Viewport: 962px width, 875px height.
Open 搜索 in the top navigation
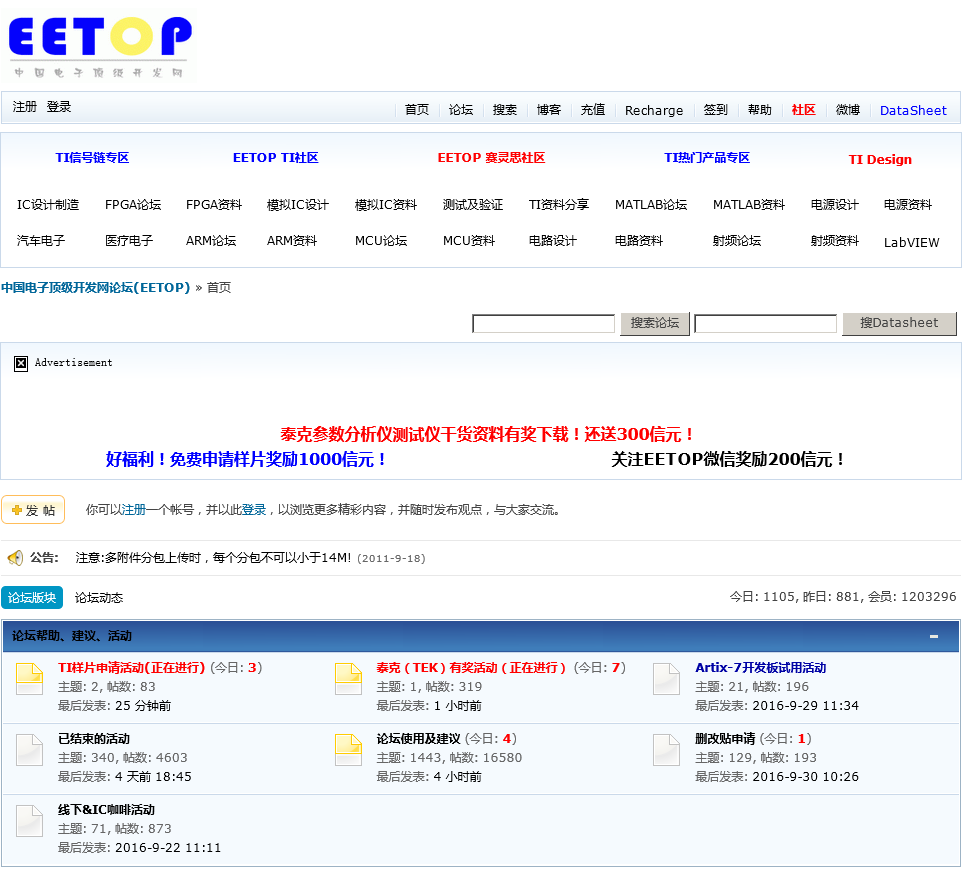click(x=504, y=110)
